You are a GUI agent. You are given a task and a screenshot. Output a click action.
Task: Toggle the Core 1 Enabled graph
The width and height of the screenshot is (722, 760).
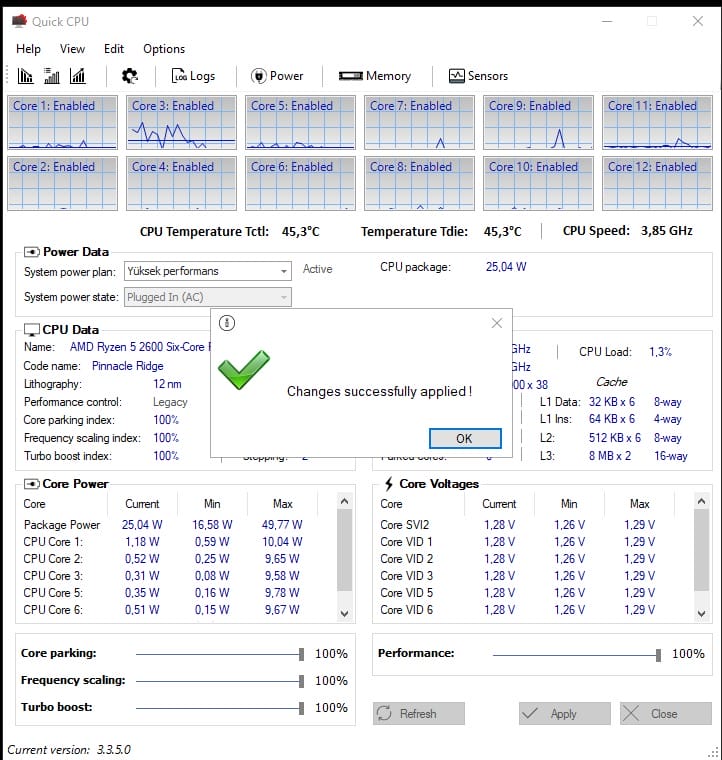[x=62, y=122]
